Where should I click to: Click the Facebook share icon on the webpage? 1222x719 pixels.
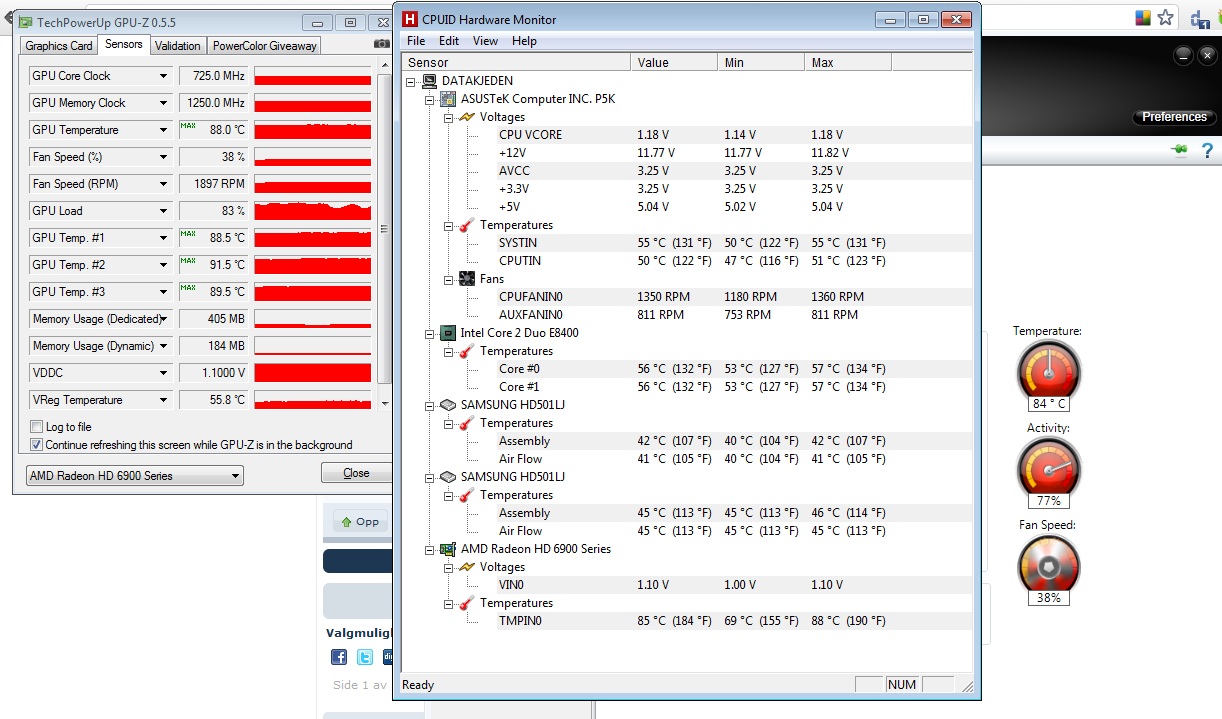[x=339, y=657]
